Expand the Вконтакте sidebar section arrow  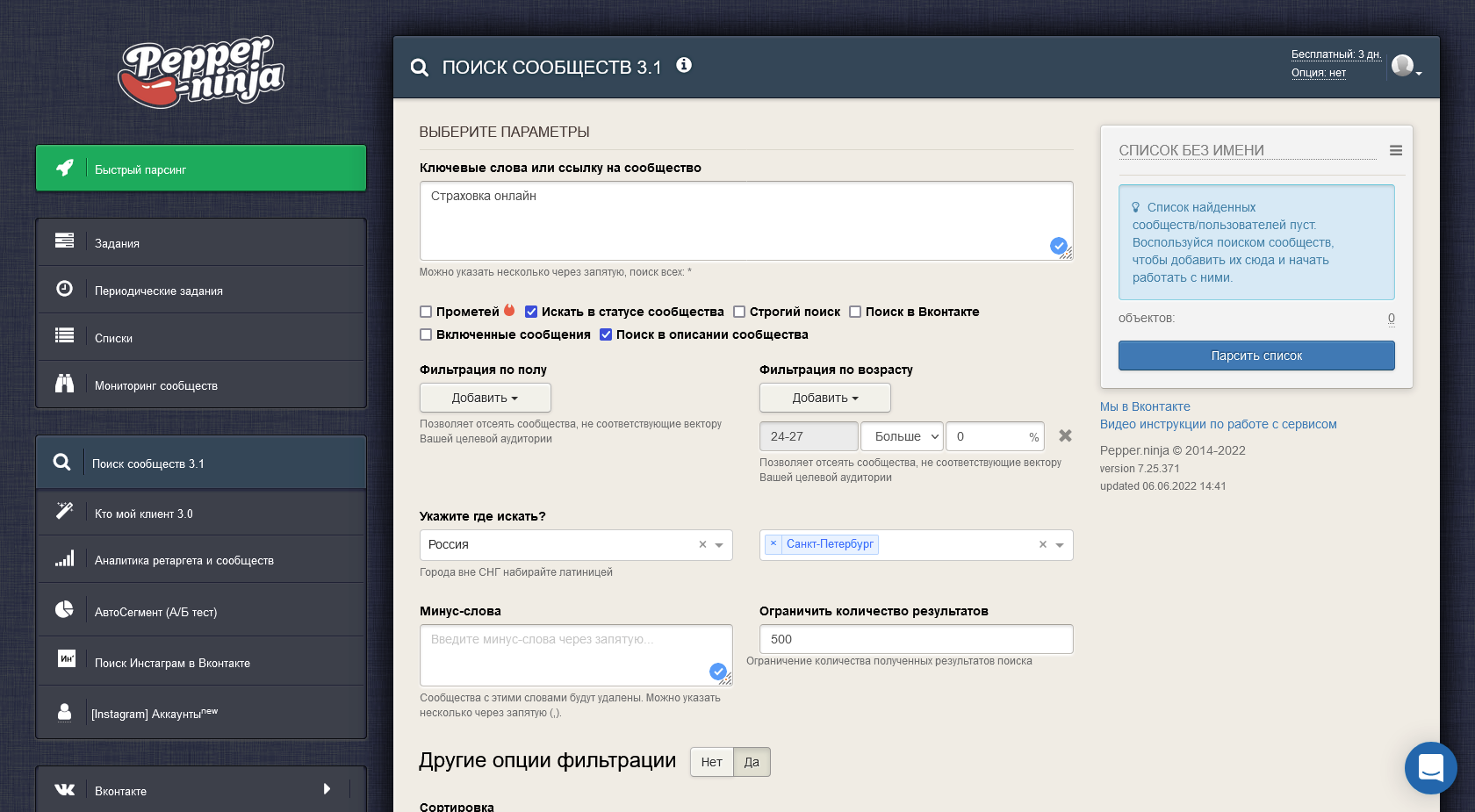coord(327,789)
